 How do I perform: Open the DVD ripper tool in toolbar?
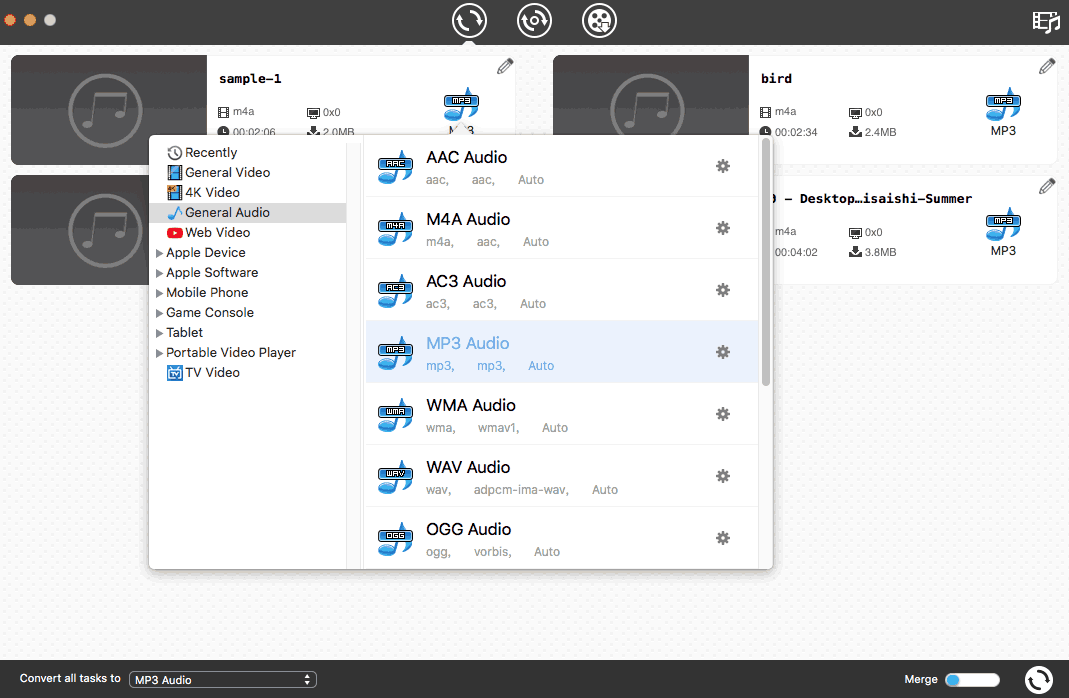pos(534,20)
